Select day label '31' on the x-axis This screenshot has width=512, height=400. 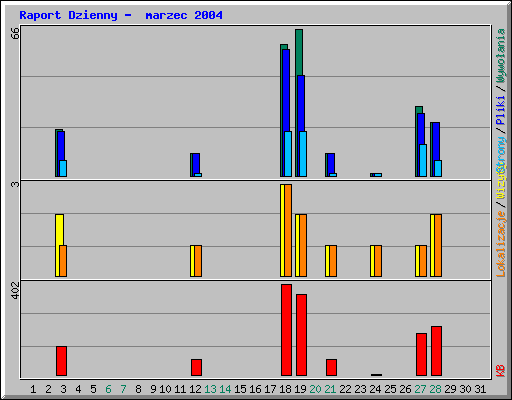pyautogui.click(x=480, y=389)
